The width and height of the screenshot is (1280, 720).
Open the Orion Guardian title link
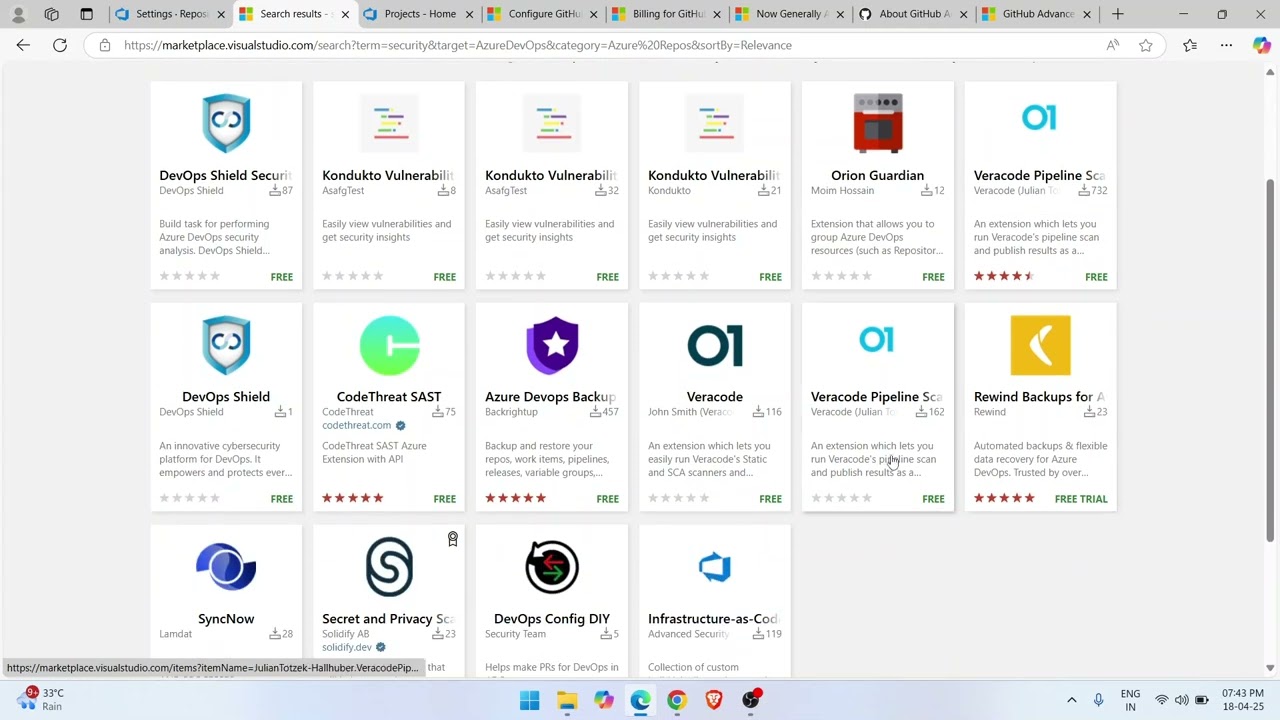877,175
